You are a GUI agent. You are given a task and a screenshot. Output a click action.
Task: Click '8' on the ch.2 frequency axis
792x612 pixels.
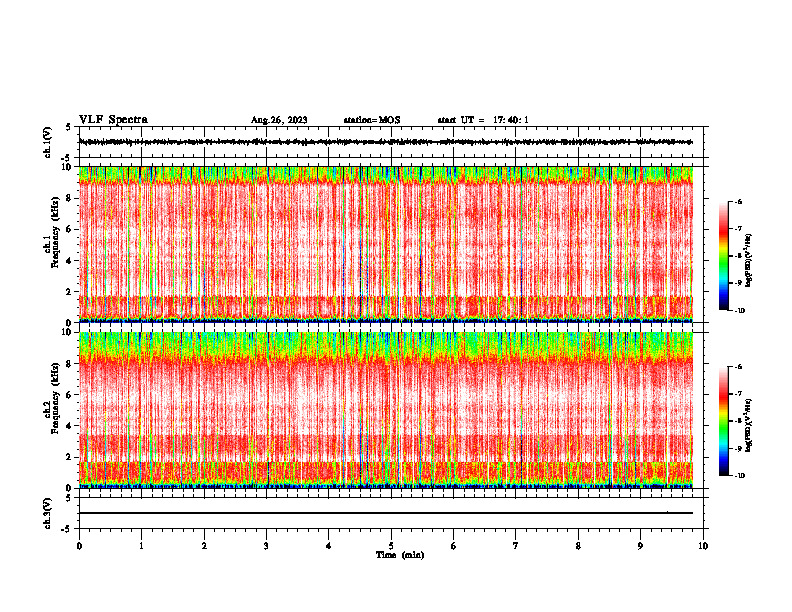(x=69, y=364)
